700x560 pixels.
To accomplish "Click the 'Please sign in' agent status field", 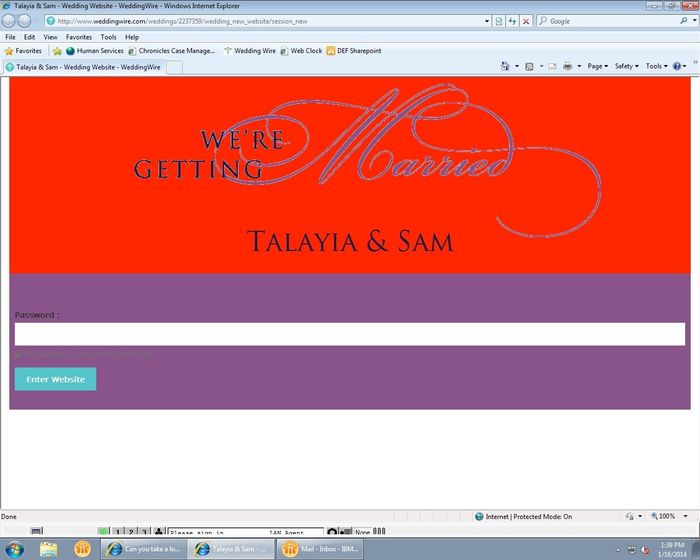I will [x=246, y=532].
